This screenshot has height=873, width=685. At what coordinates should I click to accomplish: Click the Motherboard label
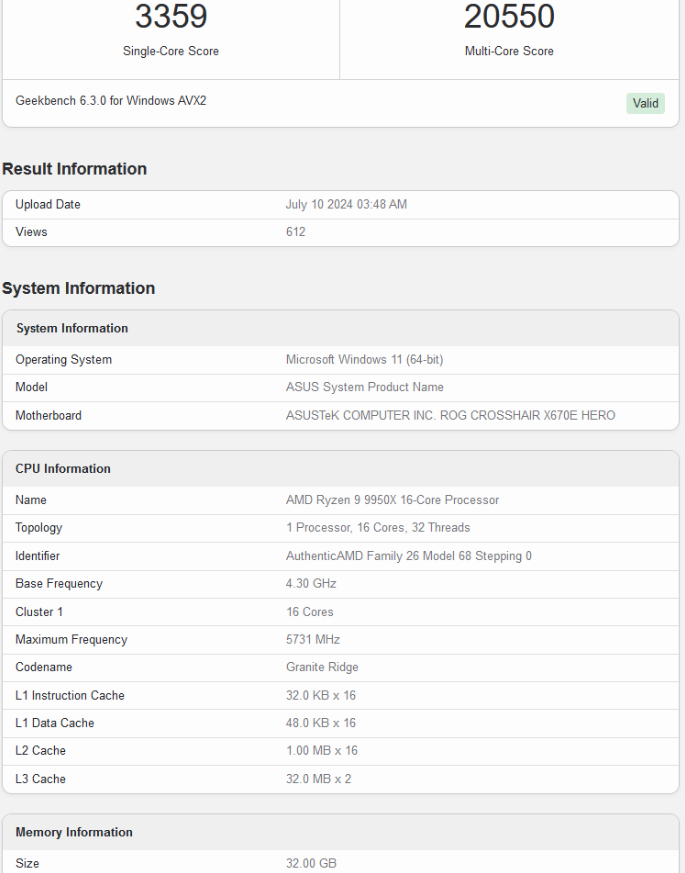[48, 415]
